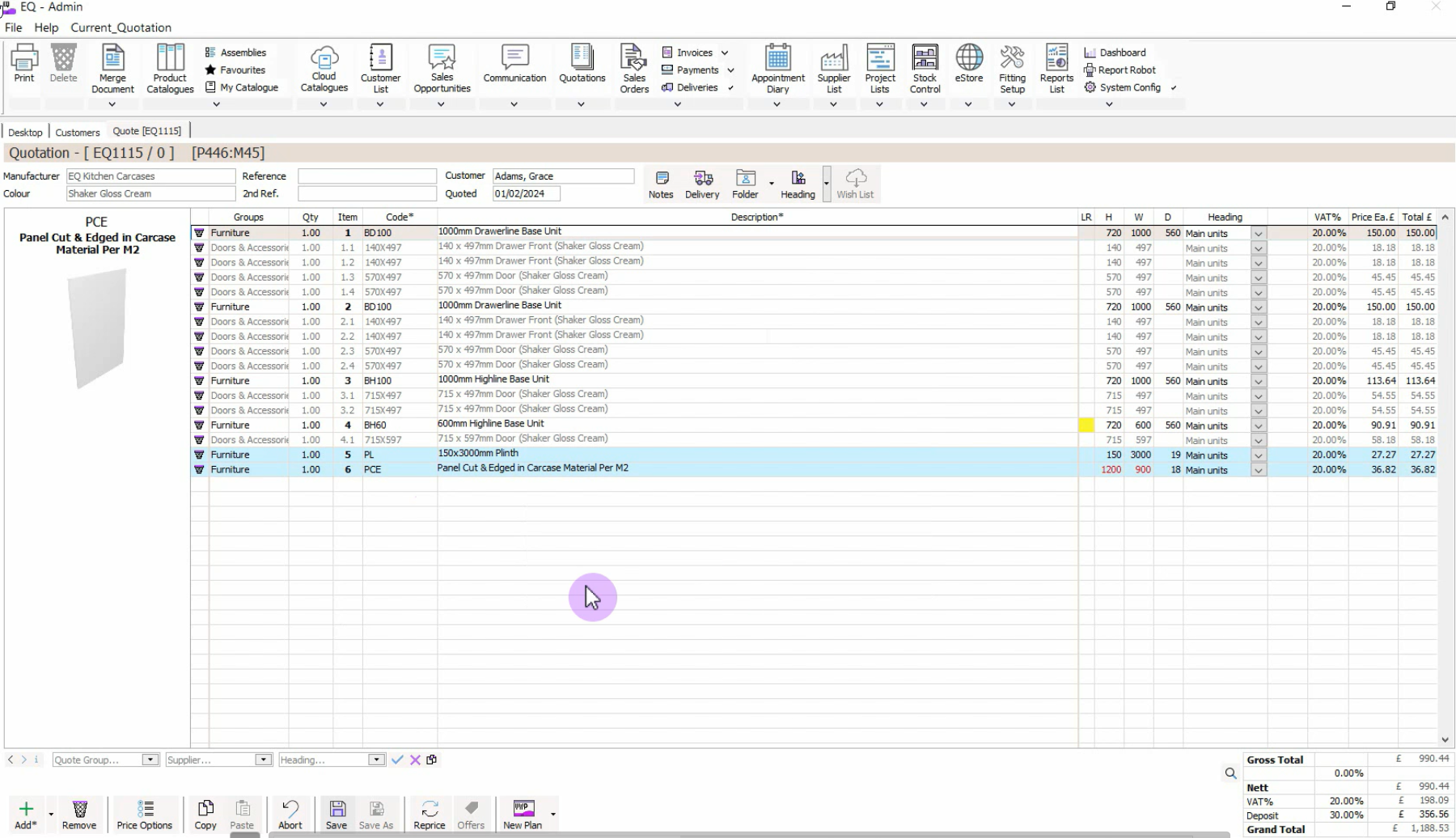Image resolution: width=1456 pixels, height=838 pixels.
Task: Expand the Supplier dropdown
Action: click(x=262, y=760)
